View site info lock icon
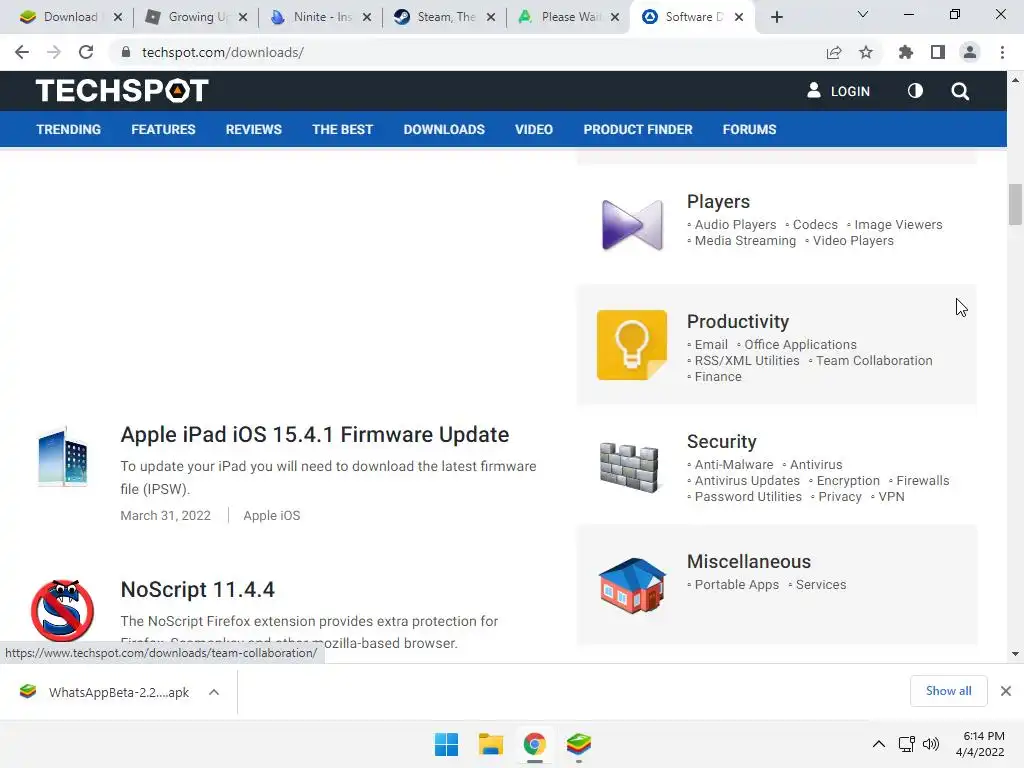This screenshot has height=768, width=1024. coord(126,52)
